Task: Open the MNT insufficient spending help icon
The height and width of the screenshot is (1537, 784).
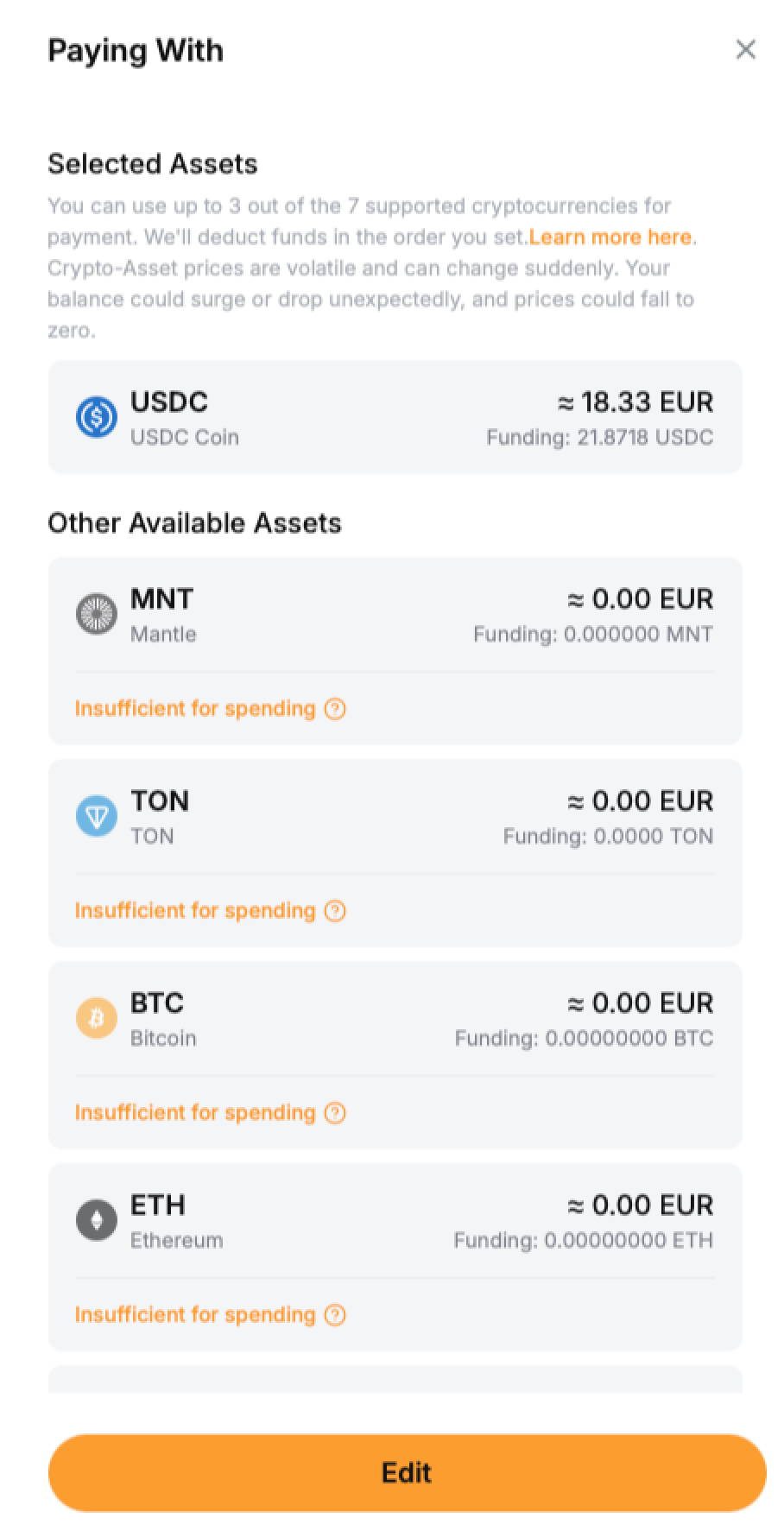Action: point(335,709)
